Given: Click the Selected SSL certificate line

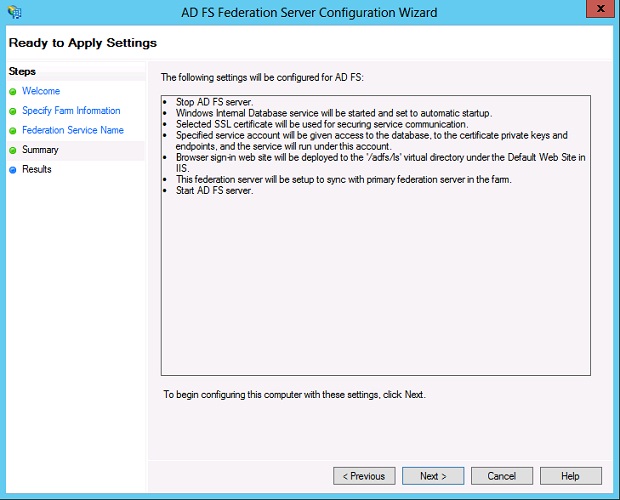Looking at the screenshot, I should 322,124.
